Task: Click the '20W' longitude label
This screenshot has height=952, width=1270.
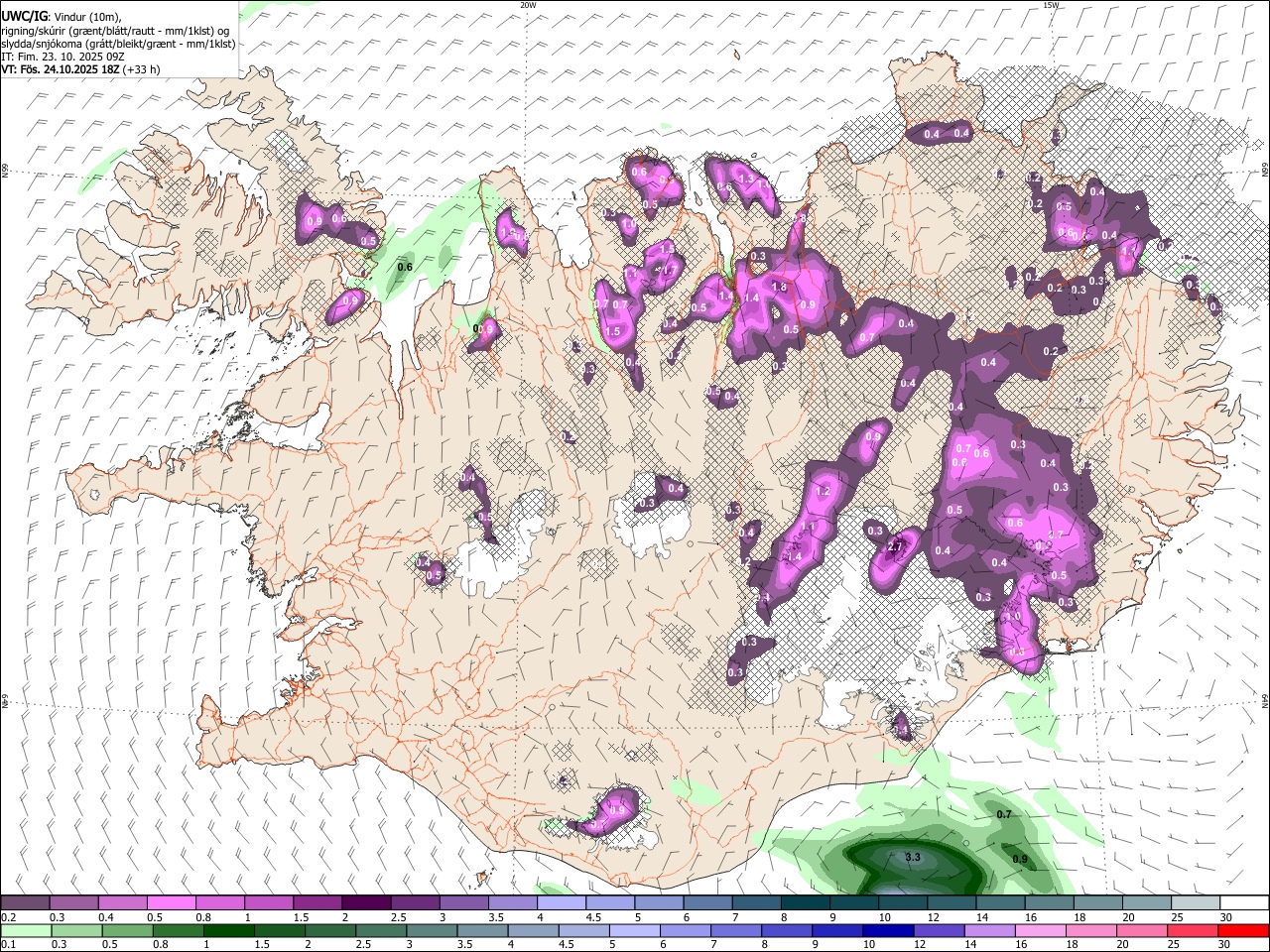Action: click(x=528, y=5)
